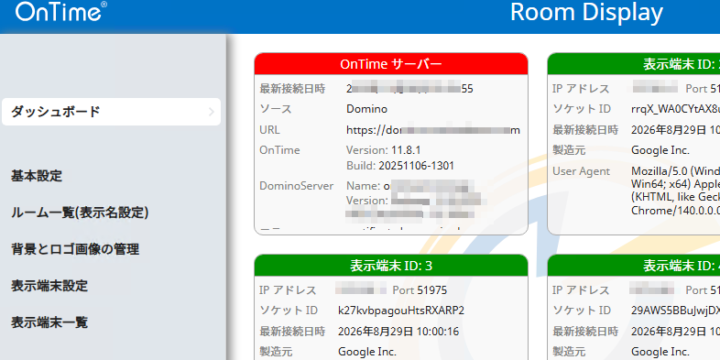The width and height of the screenshot is (720, 360).
Task: Click Google Inc. in 表示端末 ID: 3 card
Action: [367, 352]
